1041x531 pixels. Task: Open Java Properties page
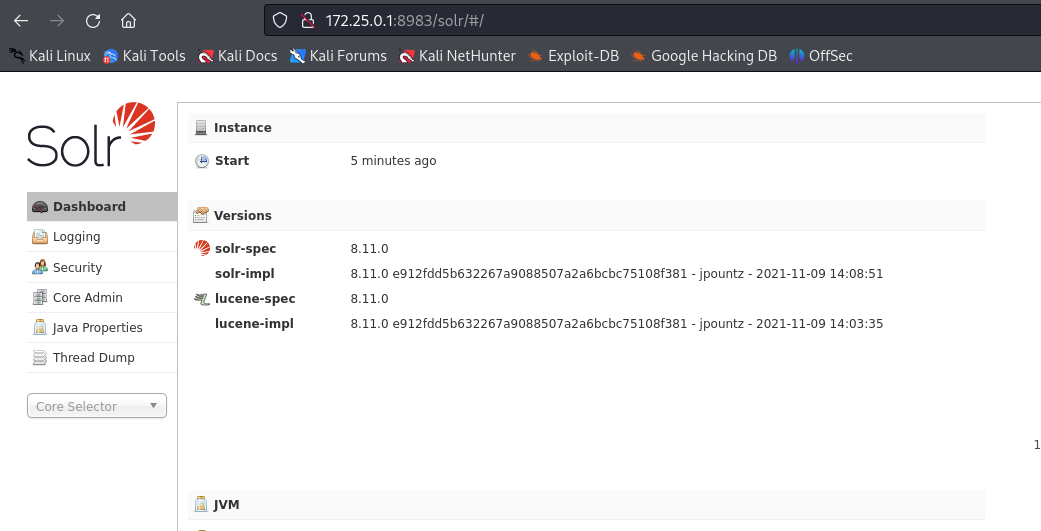(x=102, y=327)
